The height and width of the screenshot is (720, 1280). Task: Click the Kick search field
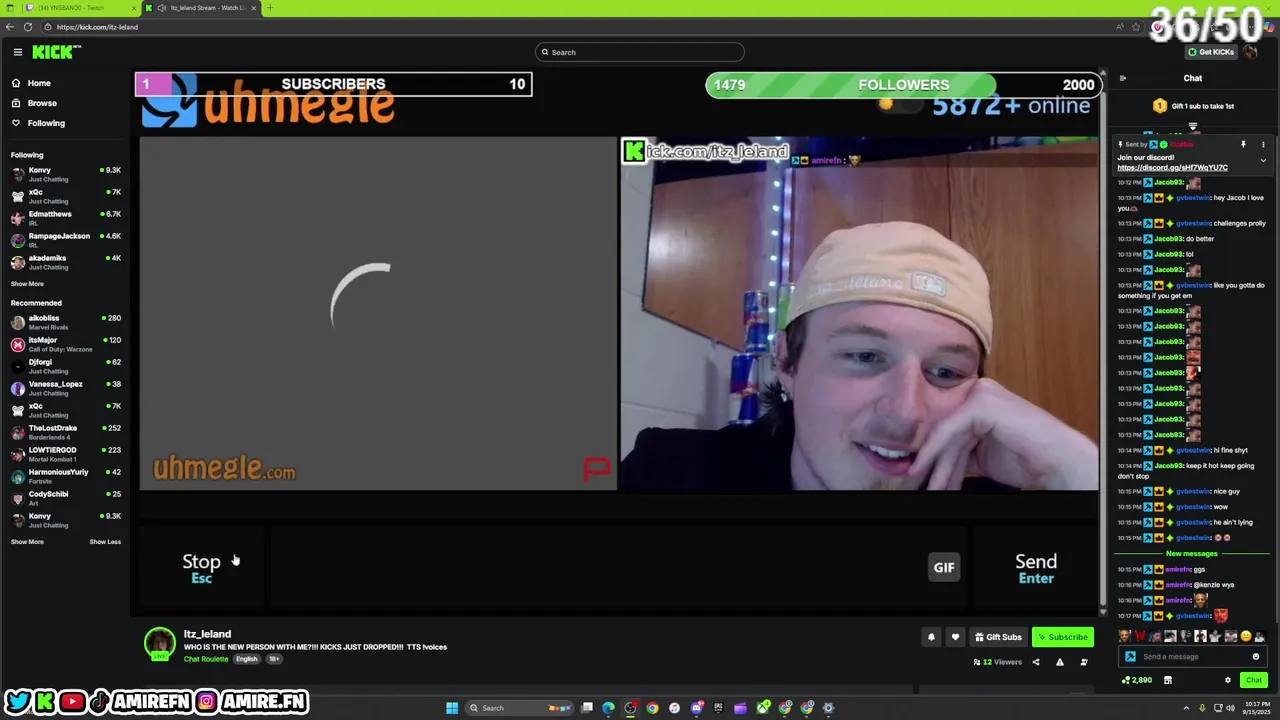(640, 52)
